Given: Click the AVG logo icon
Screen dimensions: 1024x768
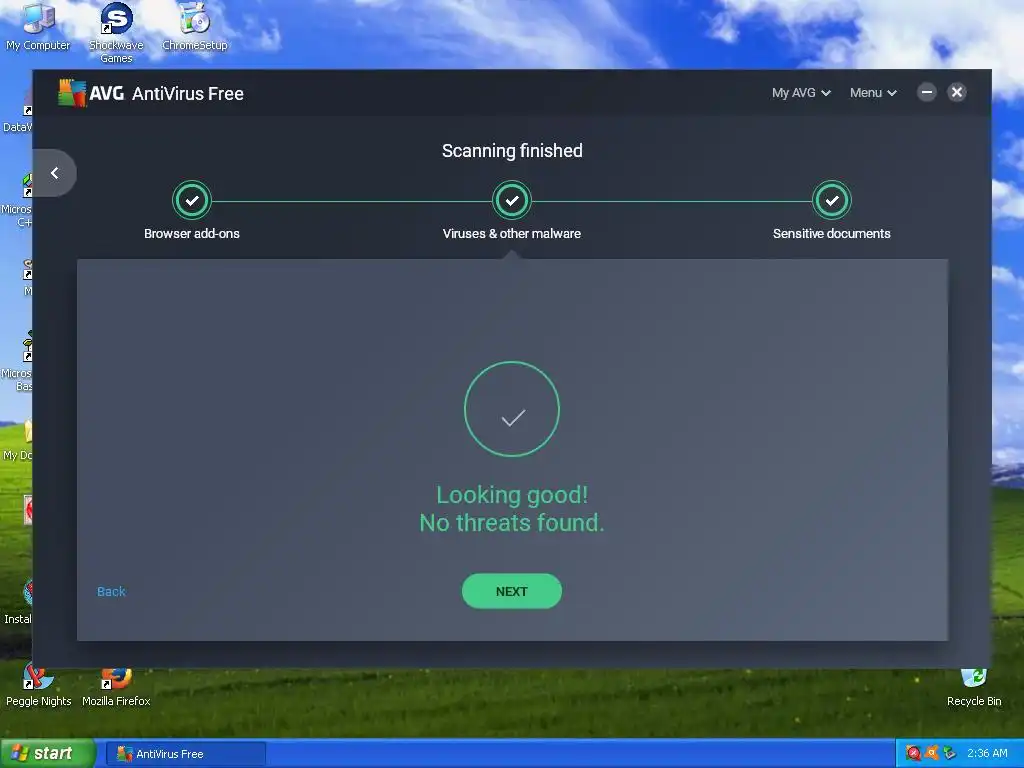Looking at the screenshot, I should tap(72, 93).
